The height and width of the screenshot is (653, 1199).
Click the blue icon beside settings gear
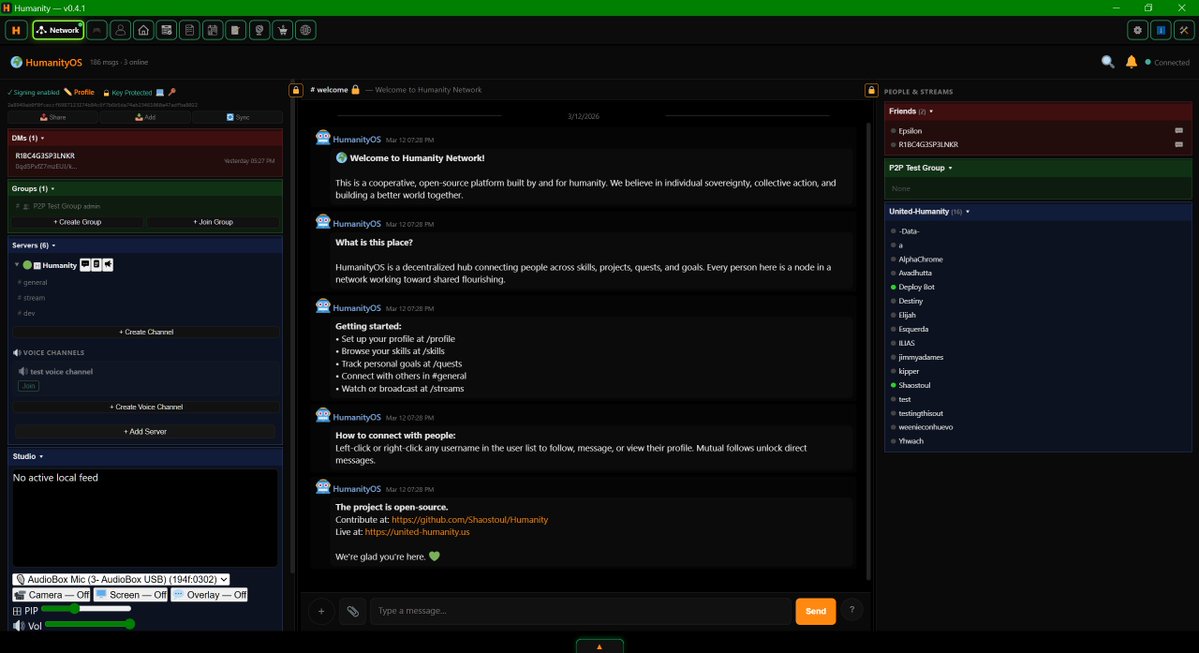(1161, 30)
